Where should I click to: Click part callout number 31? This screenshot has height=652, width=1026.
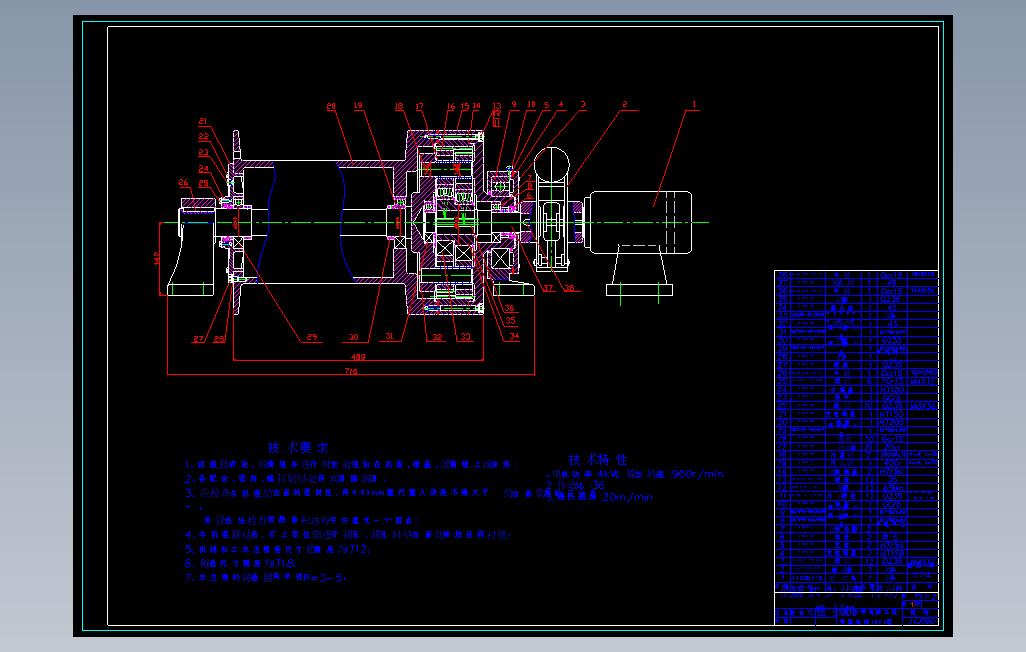[389, 336]
